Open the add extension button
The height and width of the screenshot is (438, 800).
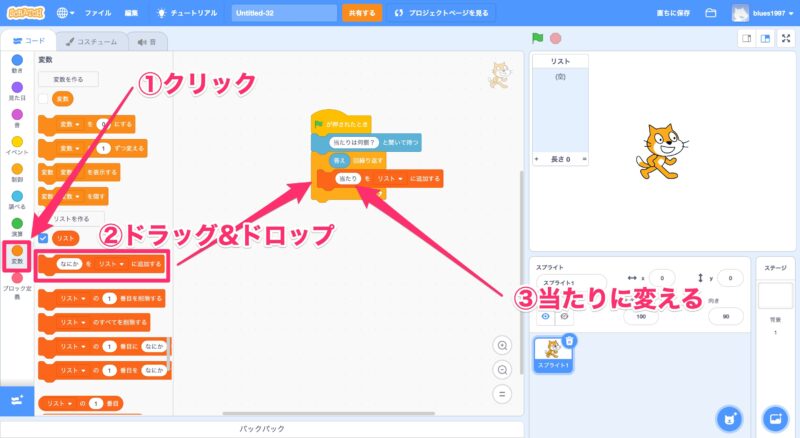tap(16, 399)
